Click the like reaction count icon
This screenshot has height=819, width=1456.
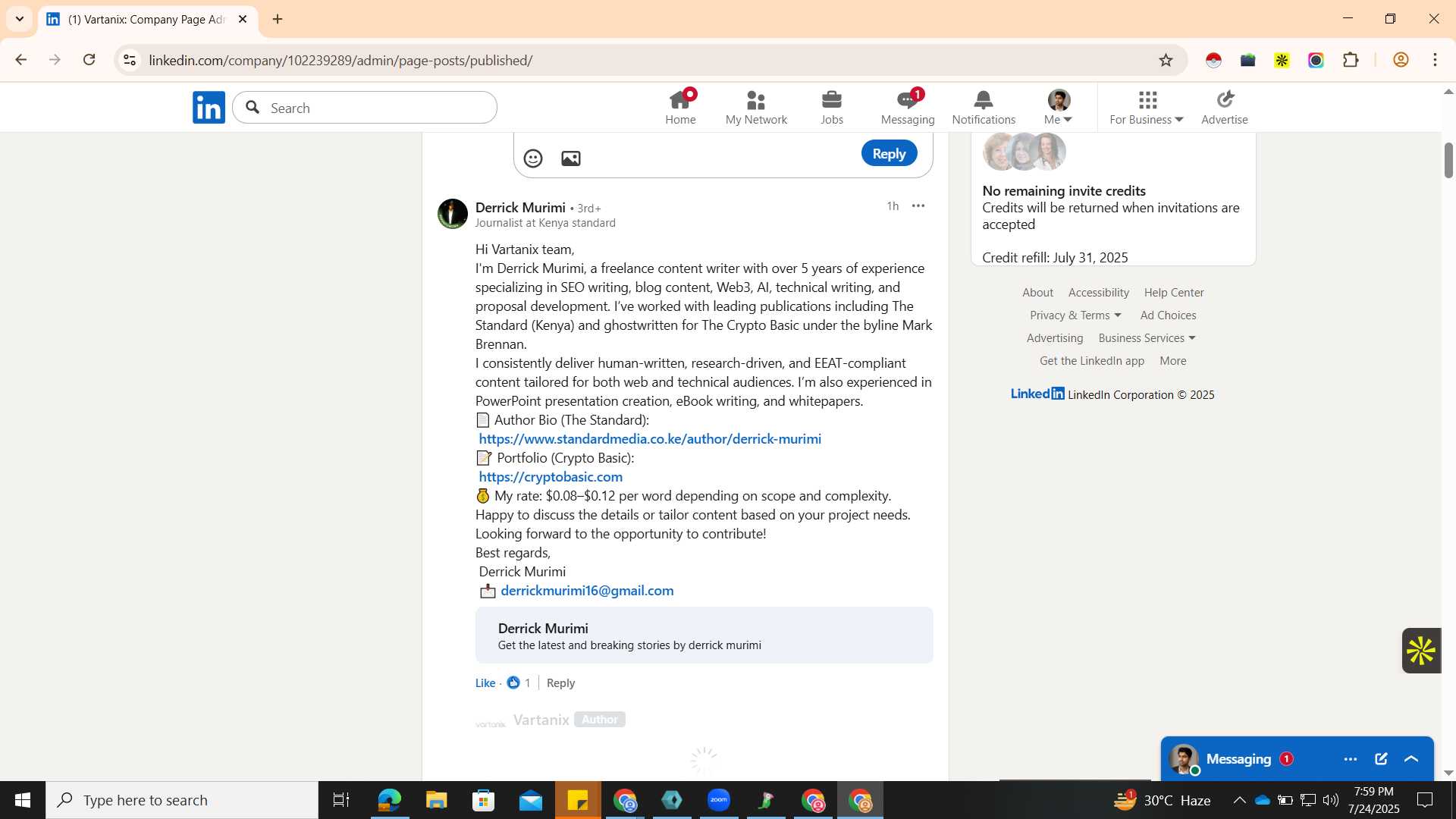tap(513, 682)
